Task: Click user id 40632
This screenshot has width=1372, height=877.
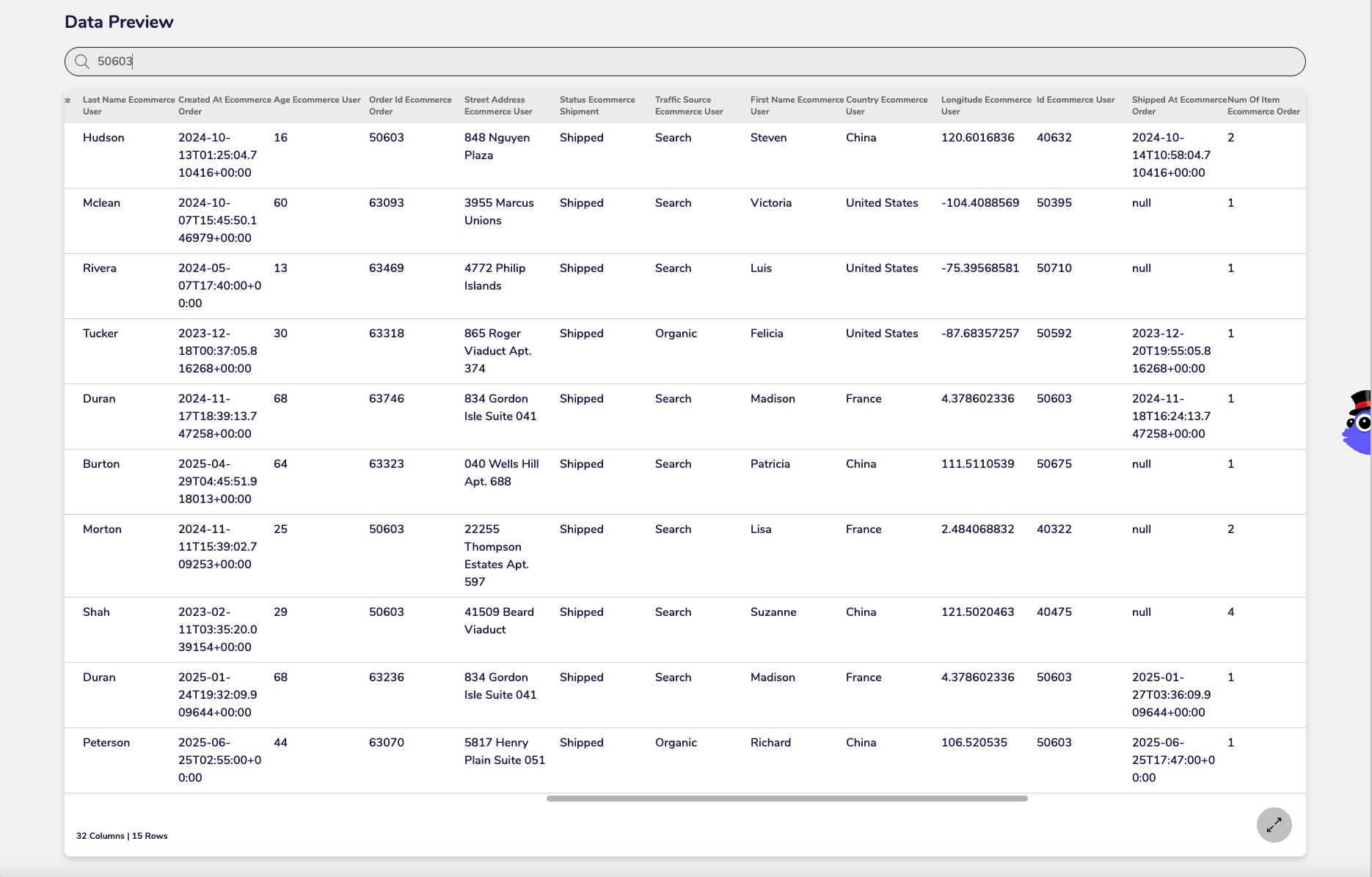Action: click(x=1054, y=138)
